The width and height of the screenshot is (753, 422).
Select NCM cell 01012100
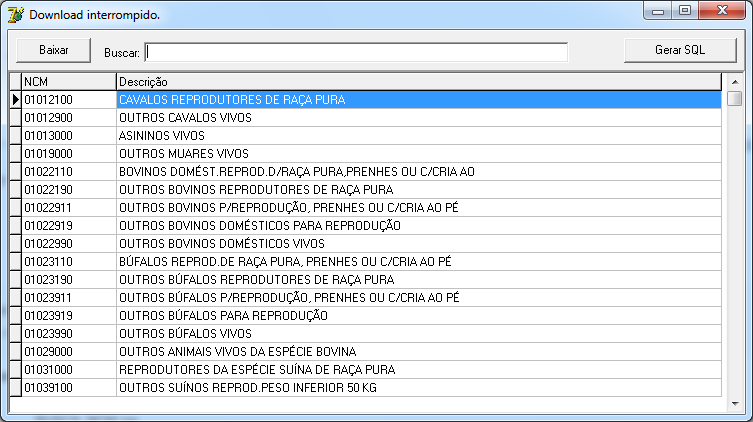pyautogui.click(x=69, y=100)
